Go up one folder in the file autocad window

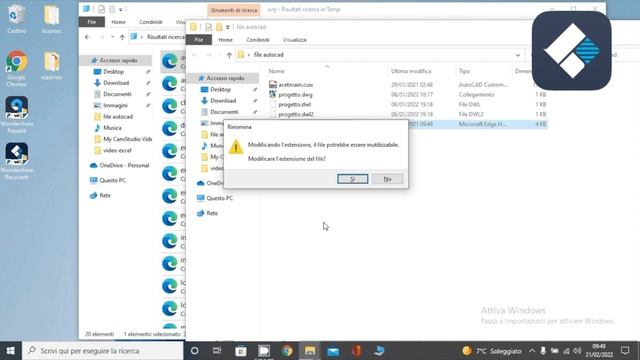[x=229, y=55]
